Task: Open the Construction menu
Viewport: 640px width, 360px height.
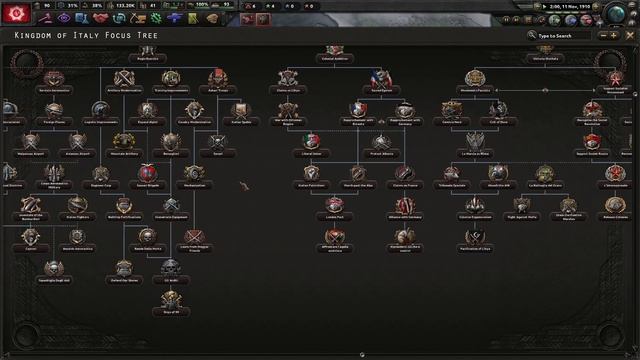Action: [138, 18]
